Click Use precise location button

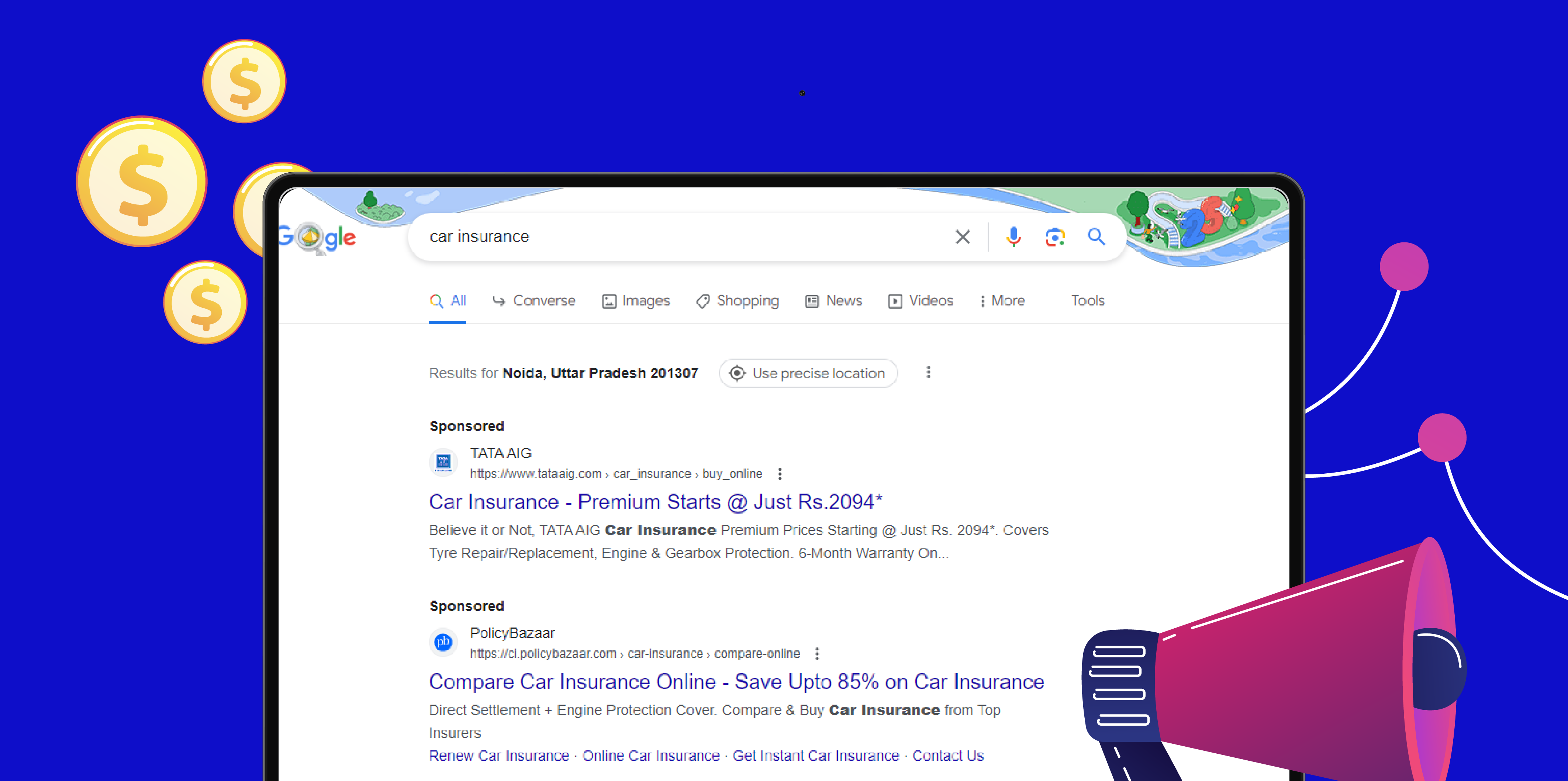[808, 373]
